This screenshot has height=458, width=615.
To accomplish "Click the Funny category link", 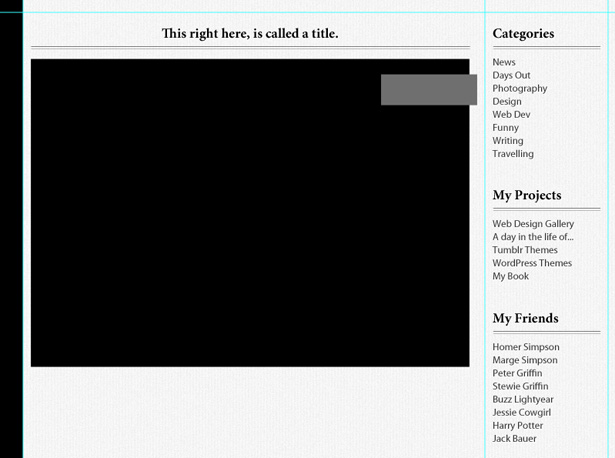I will click(506, 128).
